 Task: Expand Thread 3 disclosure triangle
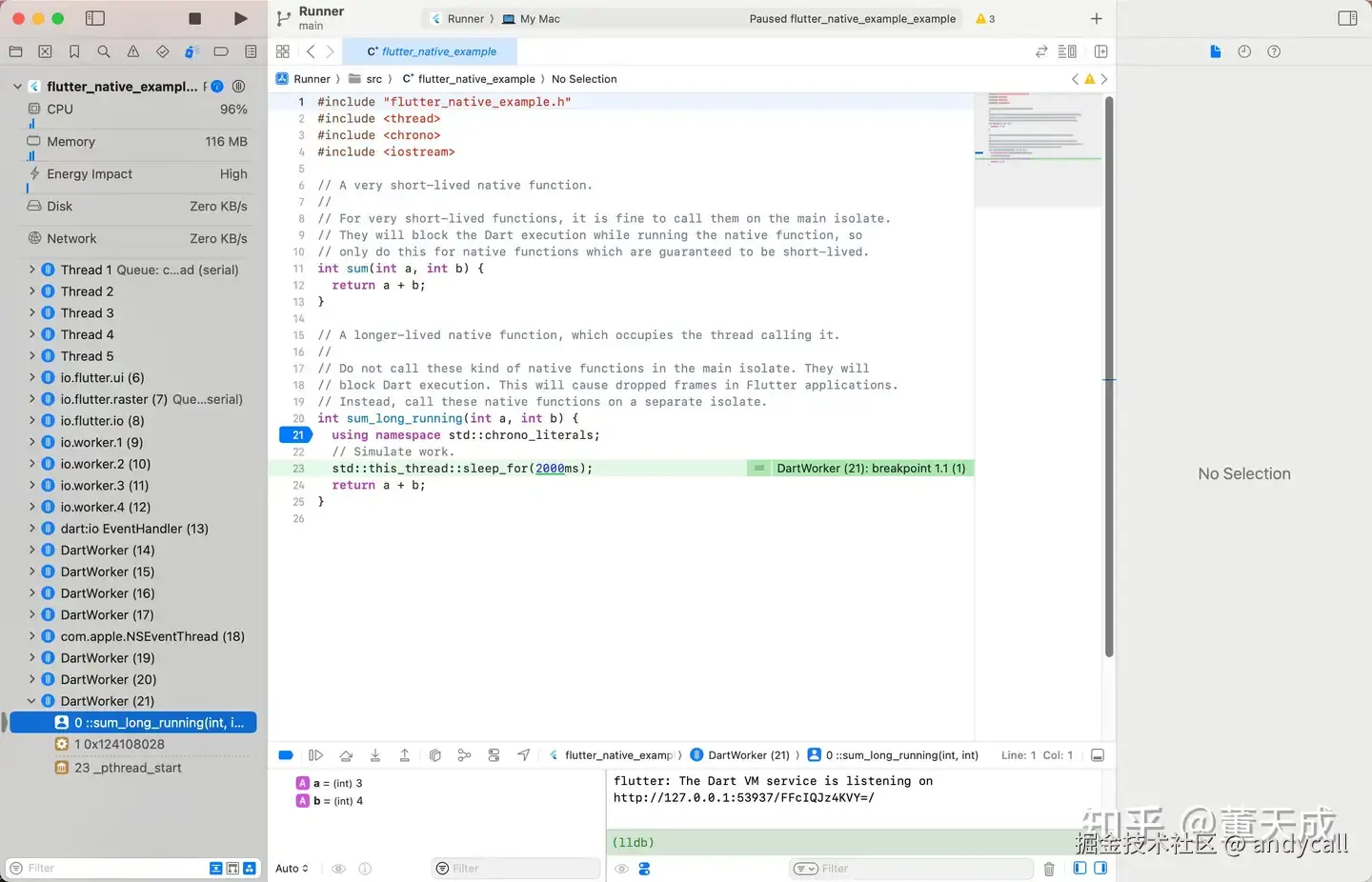coord(31,312)
